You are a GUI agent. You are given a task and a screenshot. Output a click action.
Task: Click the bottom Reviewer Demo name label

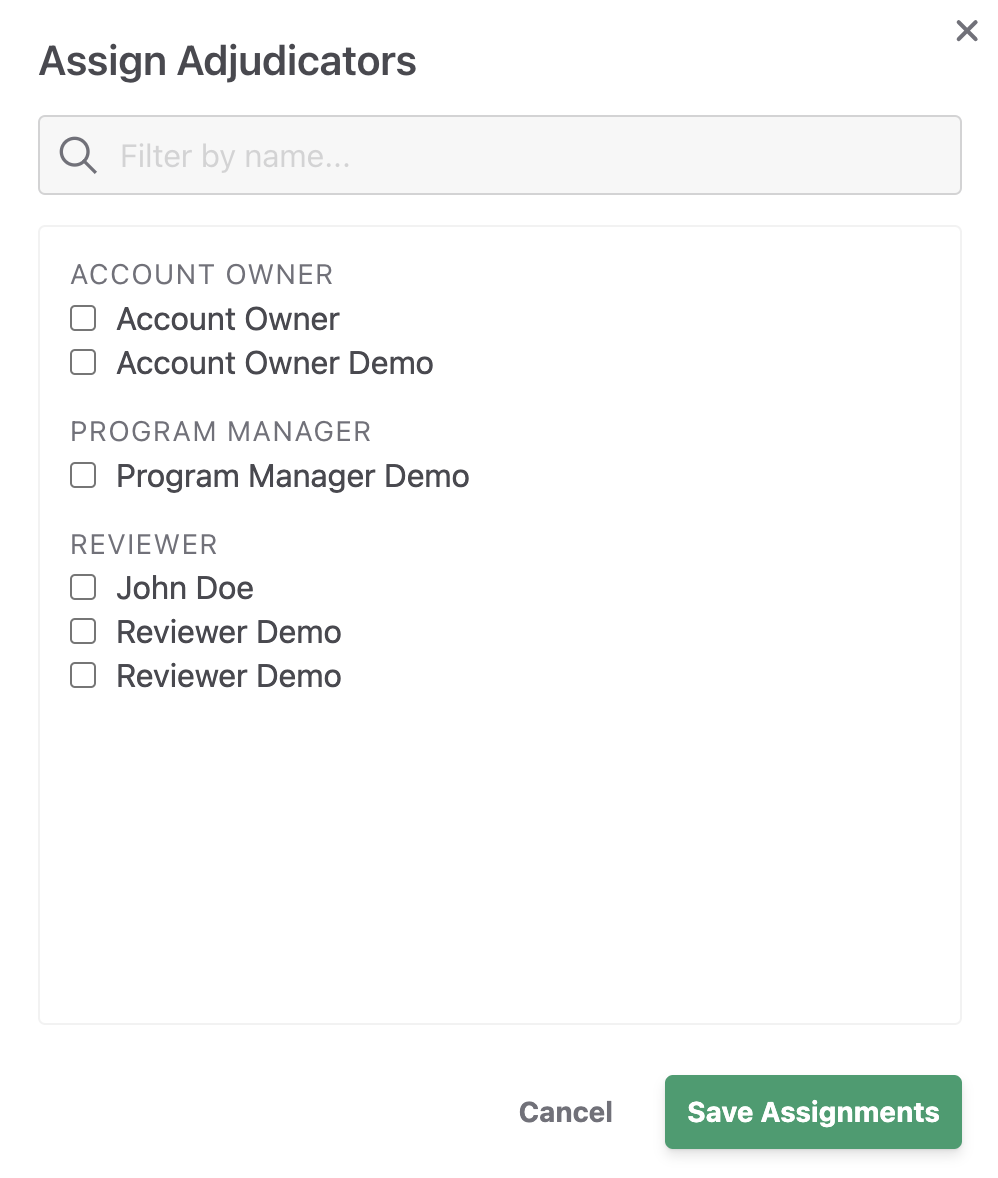(x=229, y=676)
